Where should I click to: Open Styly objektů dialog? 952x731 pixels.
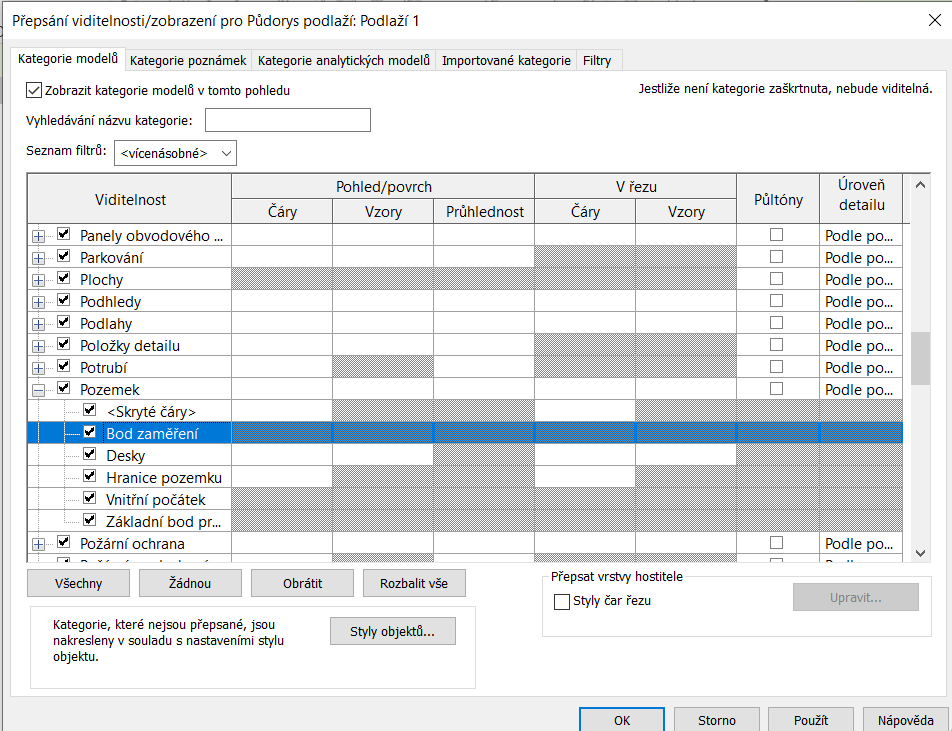392,631
